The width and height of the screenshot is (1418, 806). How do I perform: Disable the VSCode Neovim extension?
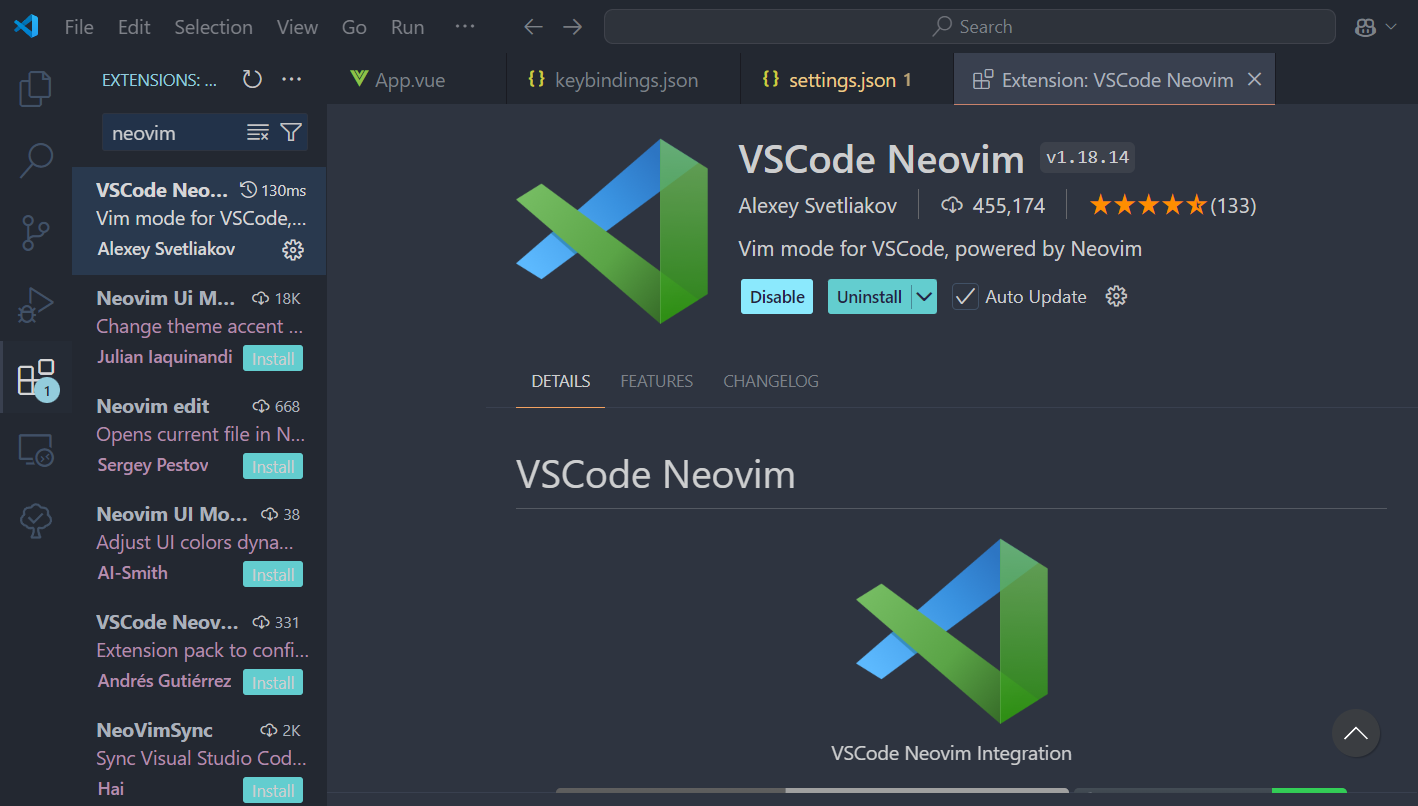[x=776, y=296]
